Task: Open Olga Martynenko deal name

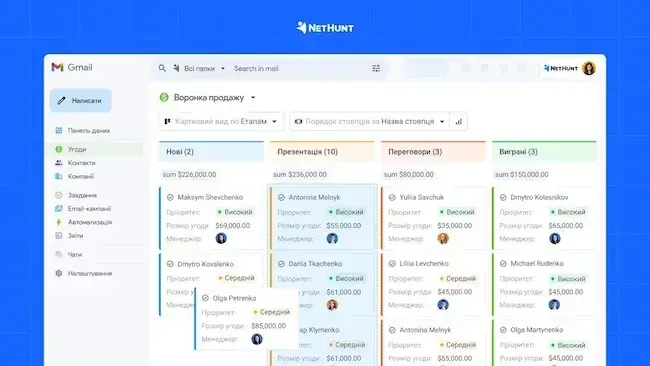Action: click(536, 330)
